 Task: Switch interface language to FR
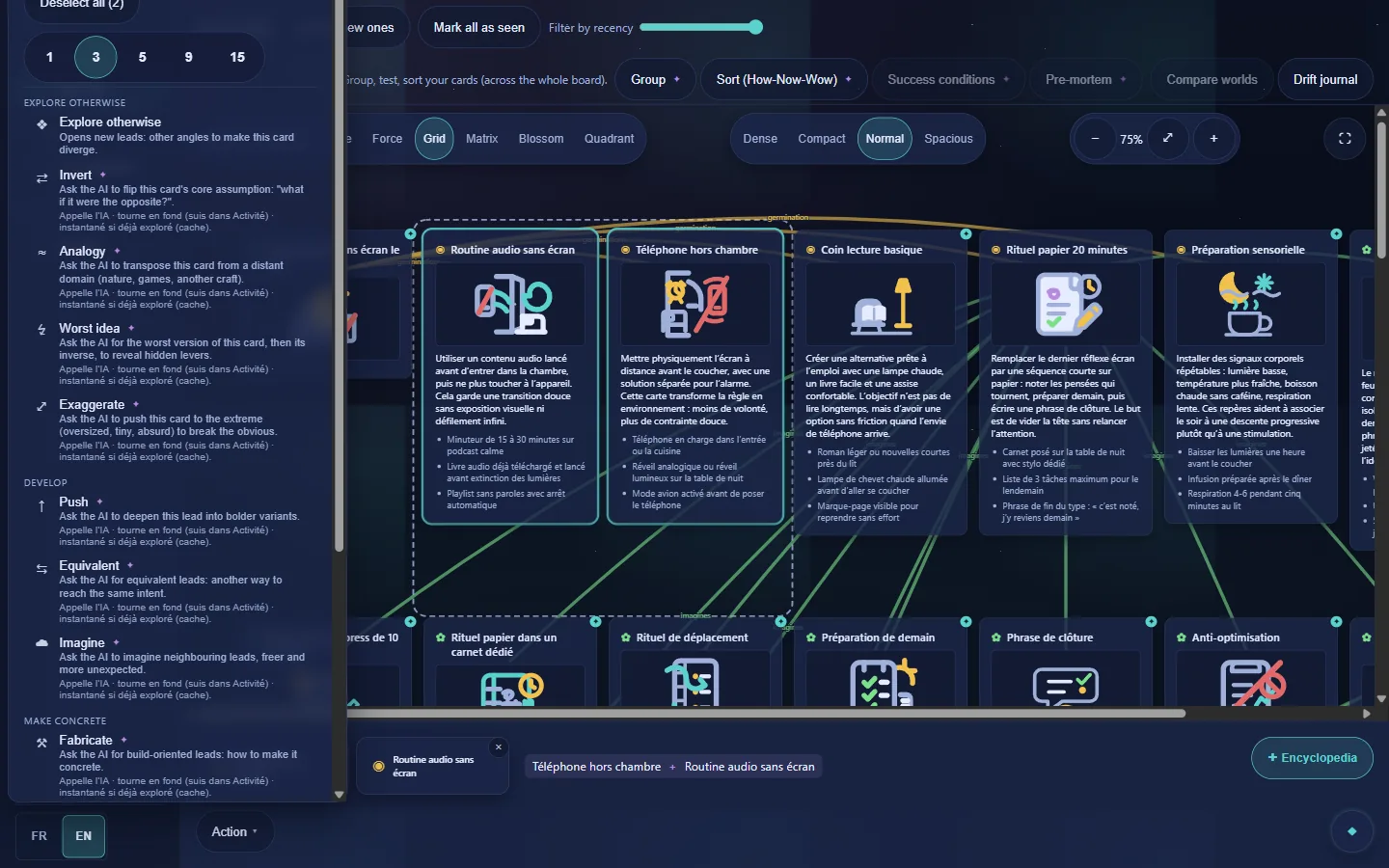tap(39, 836)
